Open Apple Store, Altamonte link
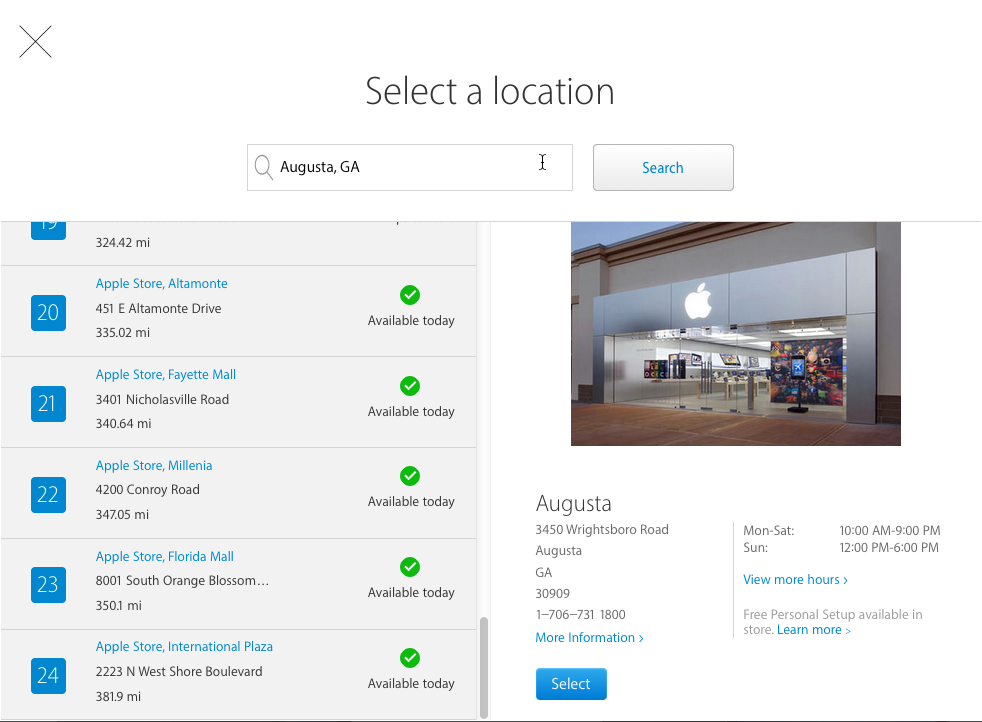The width and height of the screenshot is (982, 722). pos(162,284)
